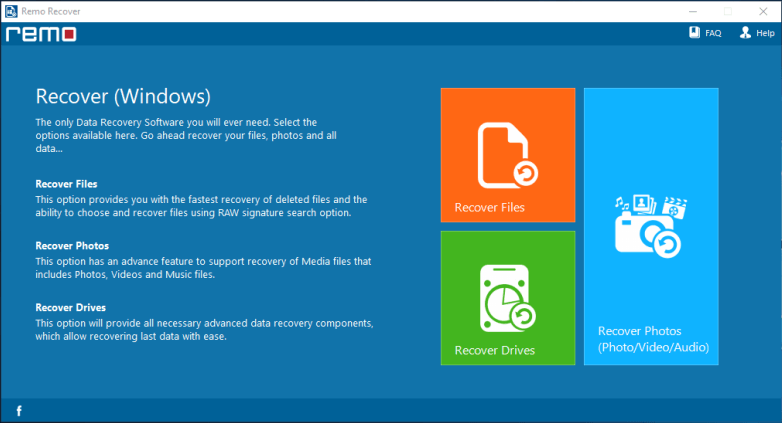The image size is (782, 423).
Task: Open the Facebook page icon
Action: 18,411
